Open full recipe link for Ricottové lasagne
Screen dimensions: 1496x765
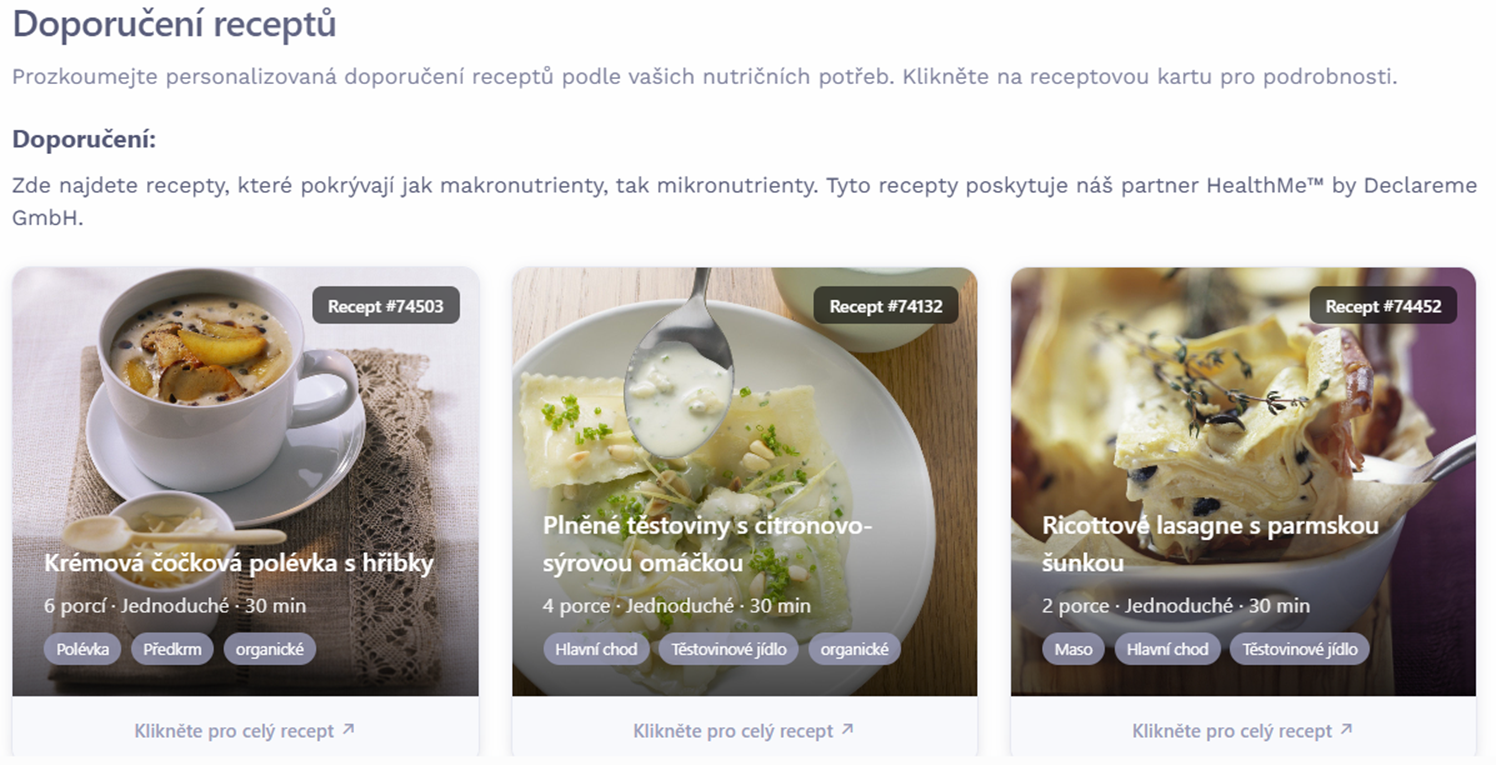1243,731
